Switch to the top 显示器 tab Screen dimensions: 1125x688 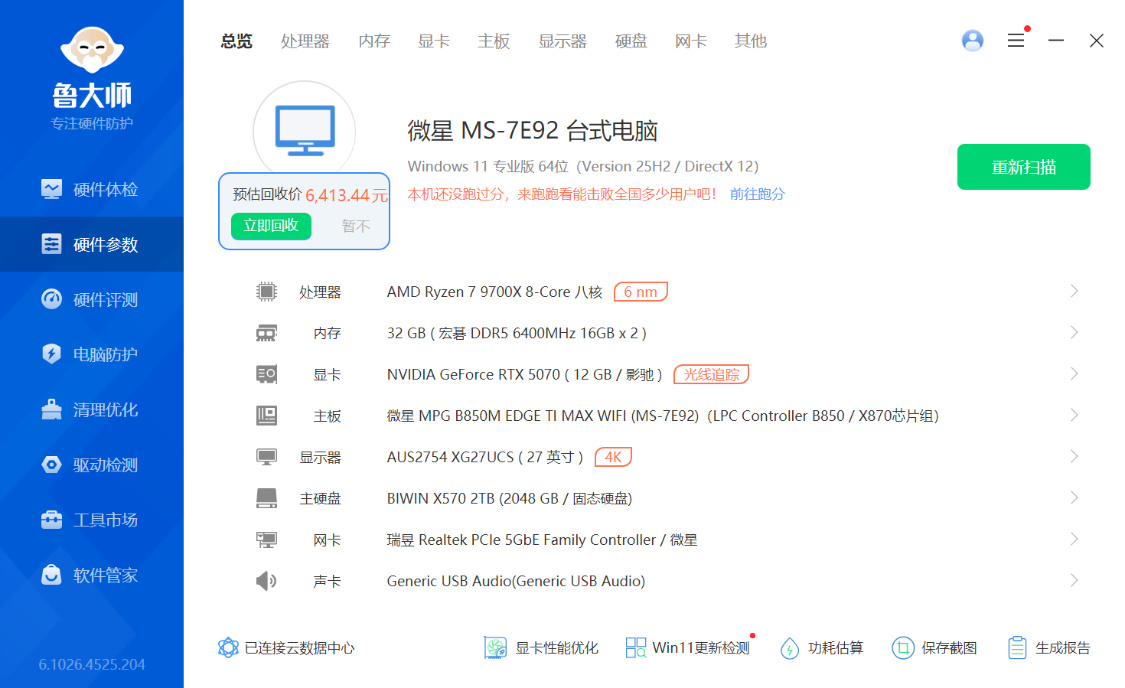(x=562, y=41)
